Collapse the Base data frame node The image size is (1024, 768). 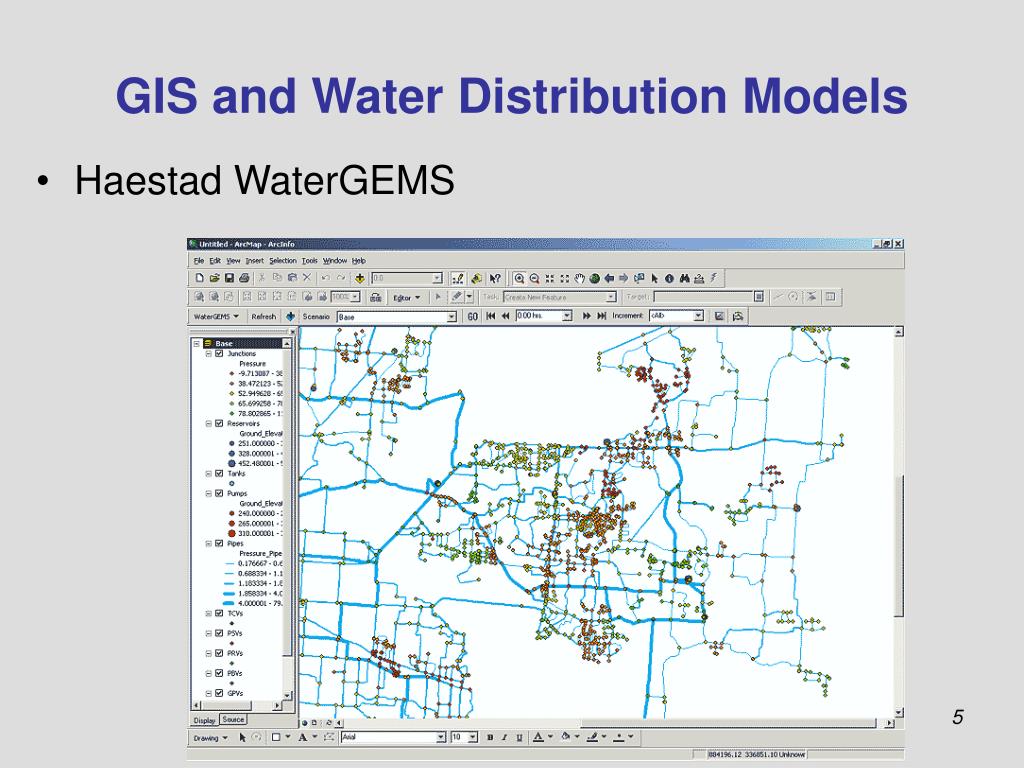pyautogui.click(x=197, y=344)
